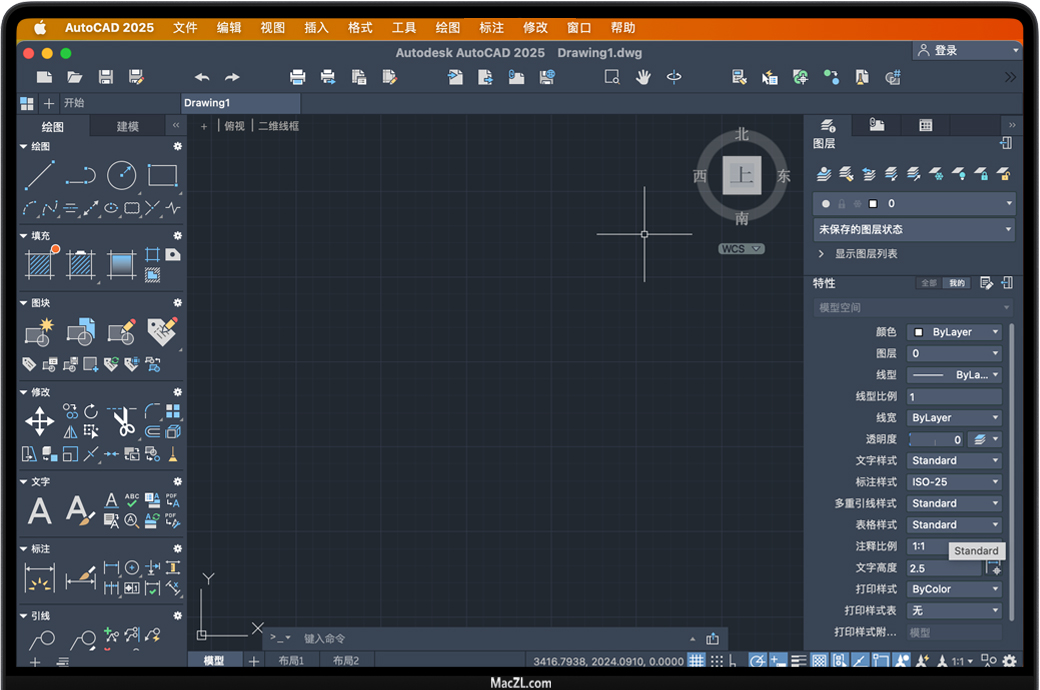1040x690 pixels.
Task: Activate the Move tool in 修改 panel
Action: point(40,421)
